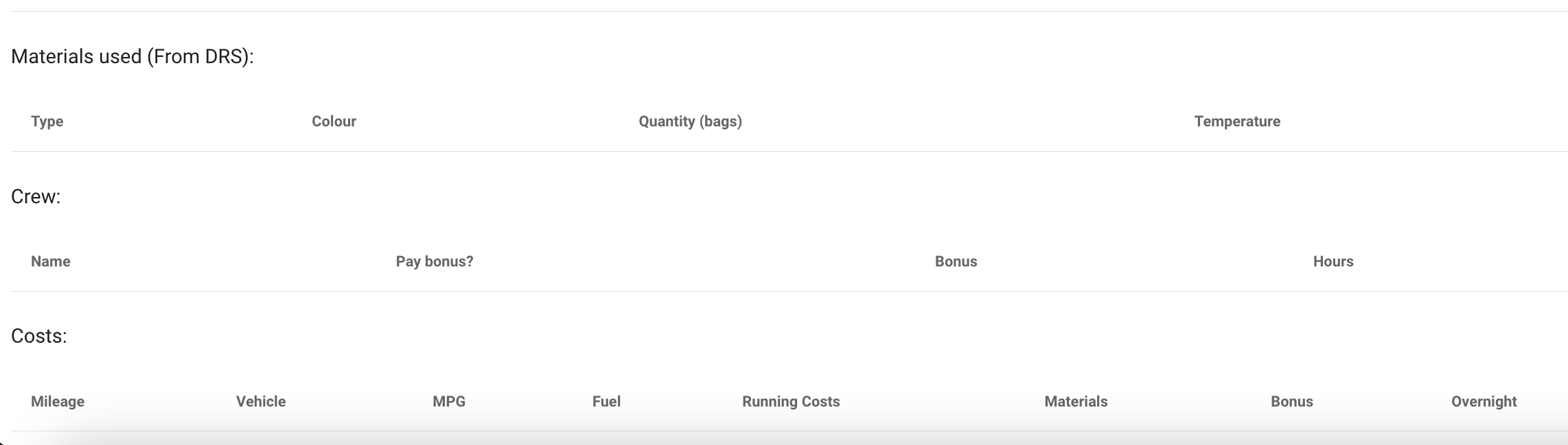The image size is (1568, 445).
Task: Click the Pay bonus? column header
Action: (x=434, y=262)
